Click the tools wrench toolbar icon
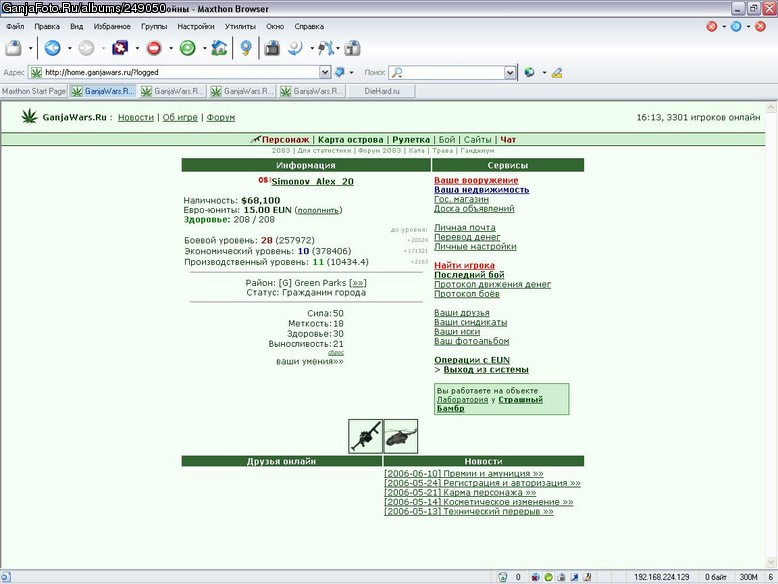This screenshot has height=584, width=778. coord(326,48)
